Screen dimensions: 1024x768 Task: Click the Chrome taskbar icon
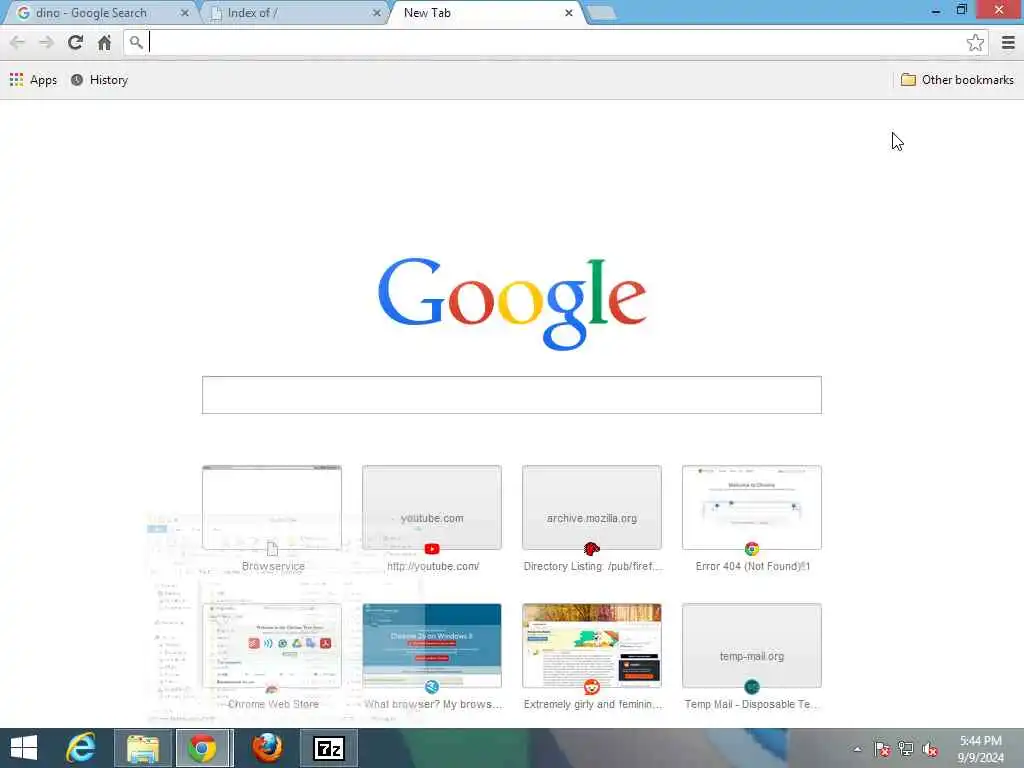pos(203,748)
